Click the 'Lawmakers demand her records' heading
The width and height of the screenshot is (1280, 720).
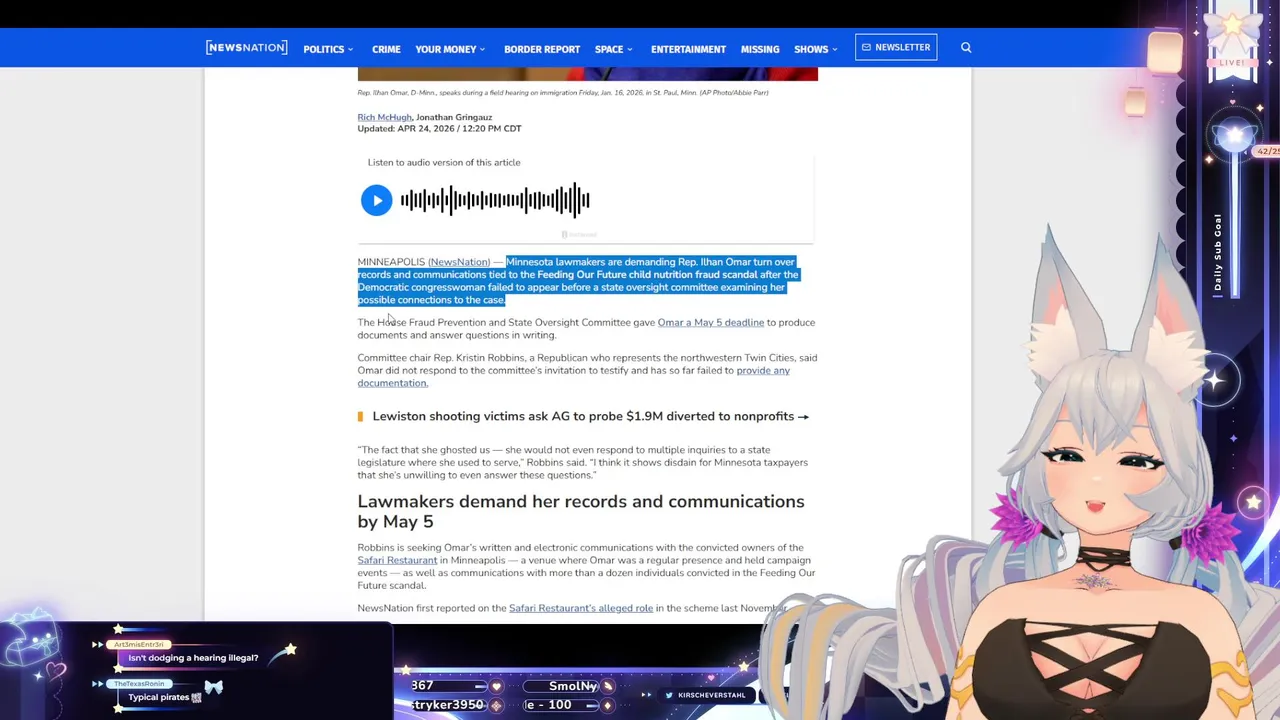pos(581,511)
